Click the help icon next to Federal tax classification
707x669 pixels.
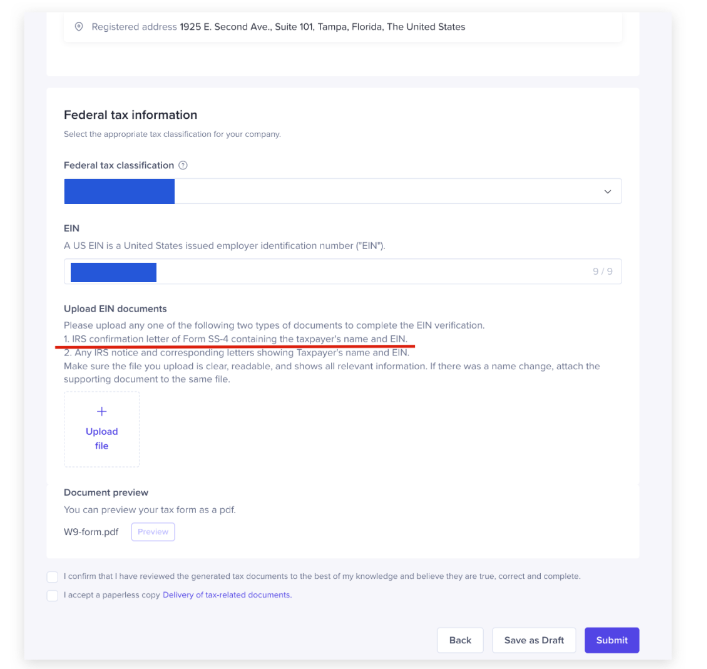pyautogui.click(x=183, y=166)
